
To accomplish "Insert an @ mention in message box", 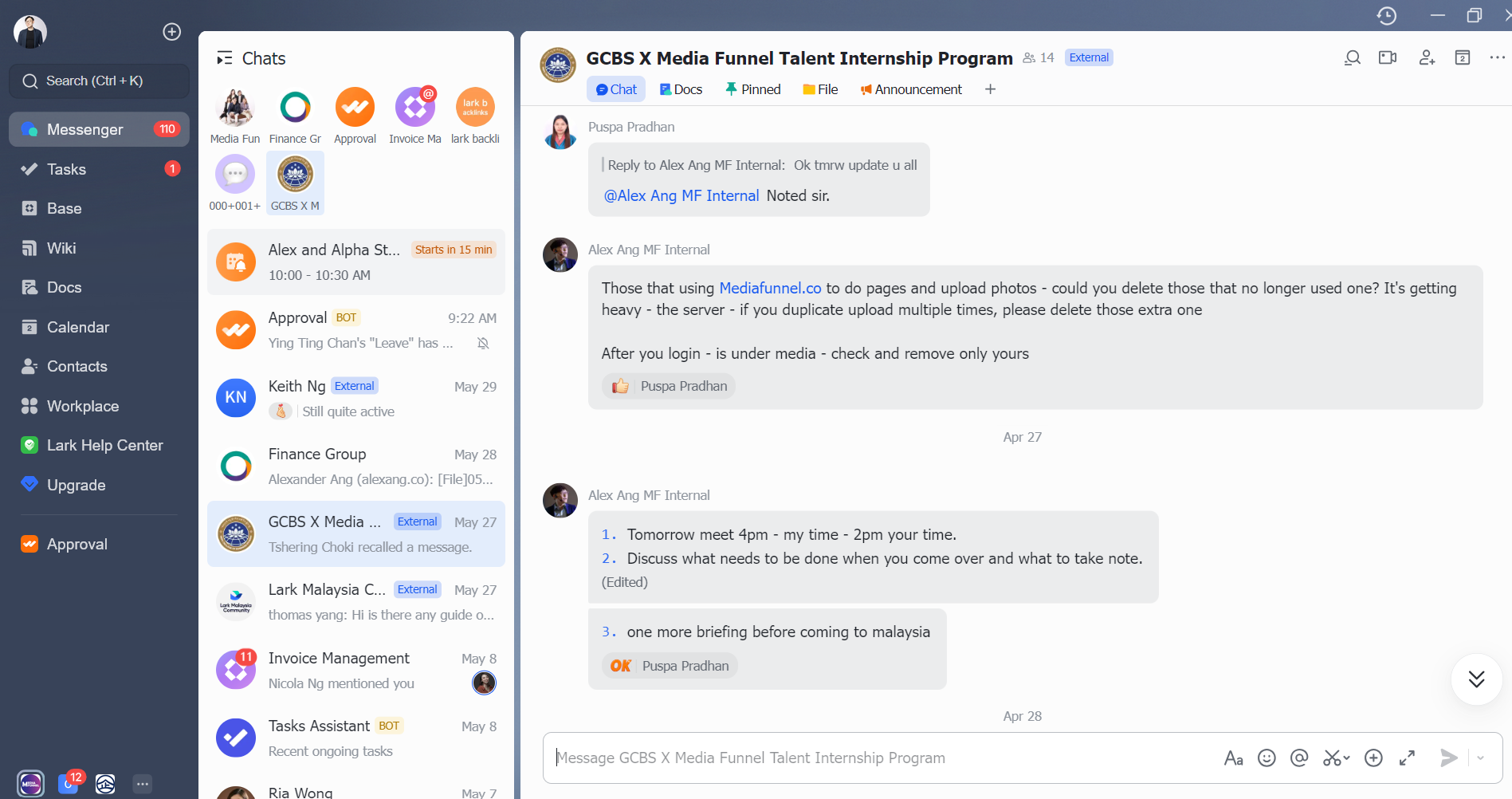I will pyautogui.click(x=1299, y=758).
